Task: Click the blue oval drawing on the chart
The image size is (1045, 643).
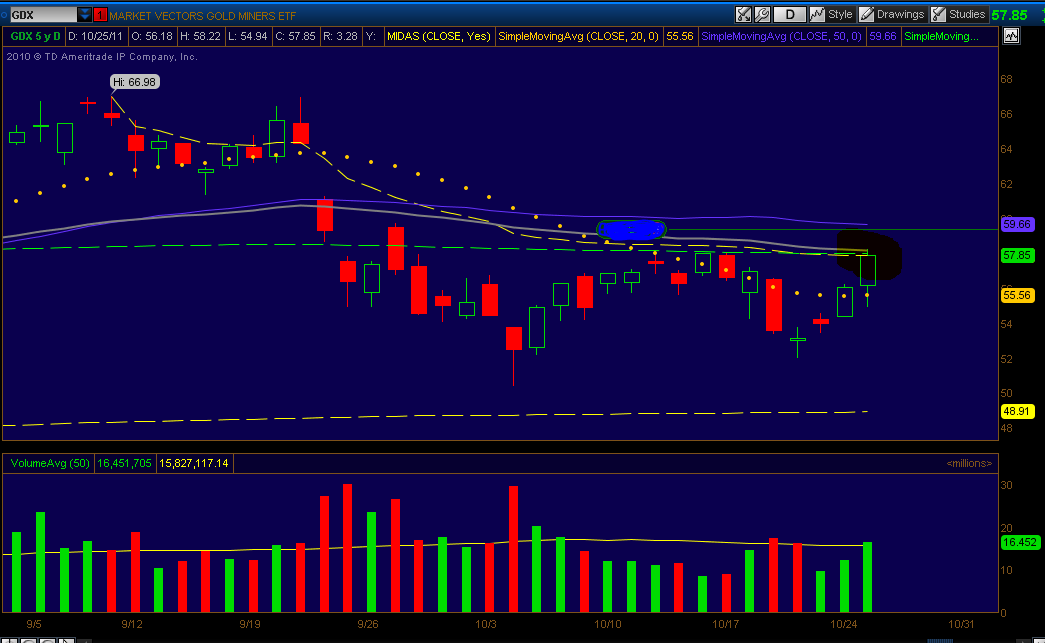Action: 631,230
